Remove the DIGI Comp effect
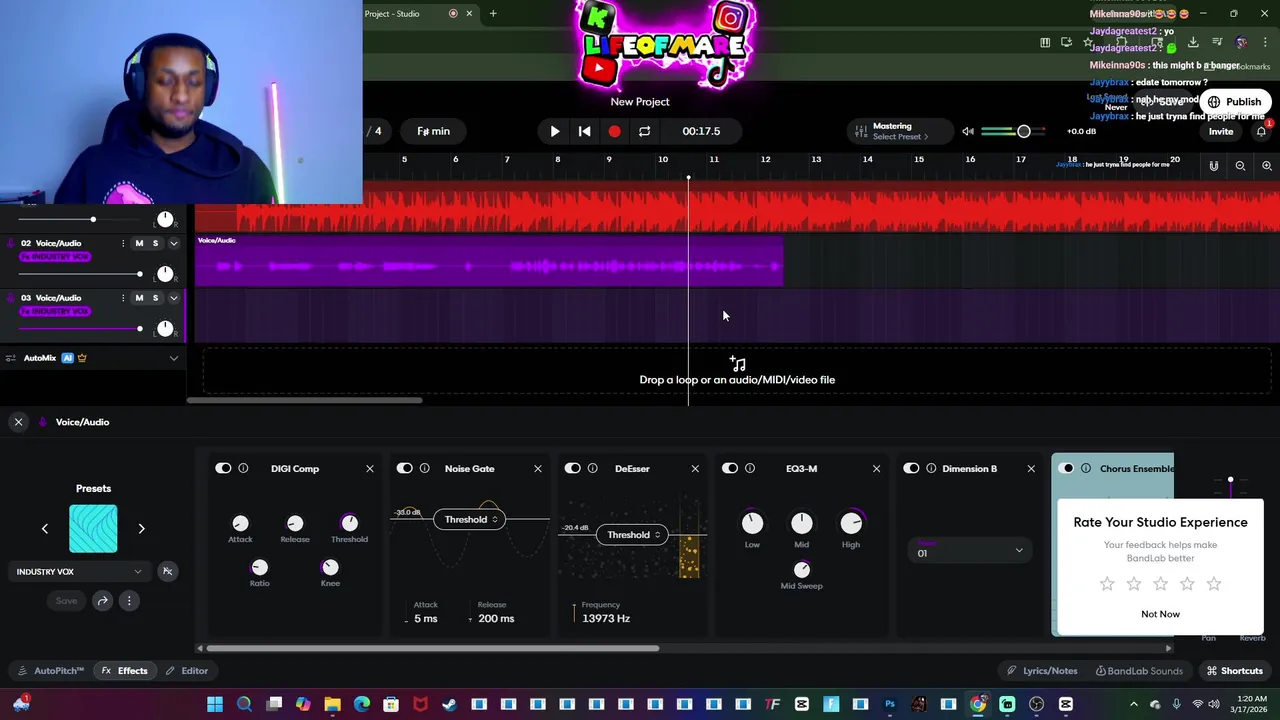This screenshot has height=720, width=1280. [x=369, y=468]
